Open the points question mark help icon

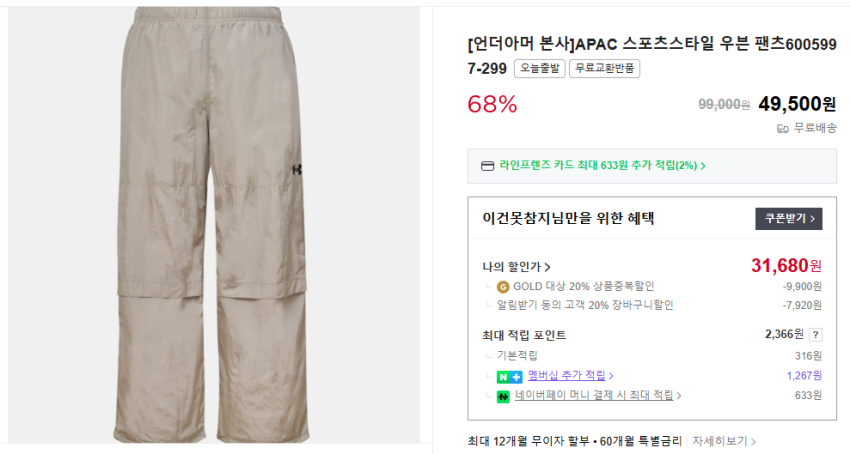(x=816, y=335)
